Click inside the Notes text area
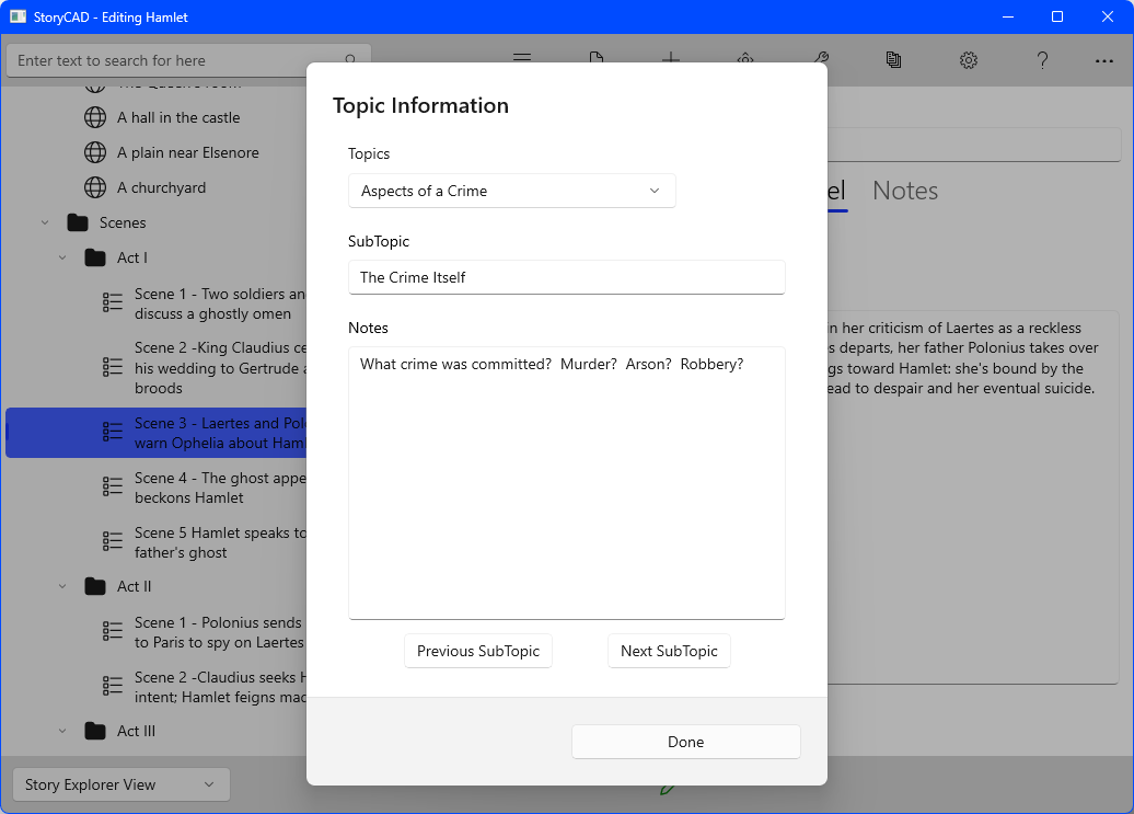This screenshot has height=814, width=1134. tap(566, 483)
